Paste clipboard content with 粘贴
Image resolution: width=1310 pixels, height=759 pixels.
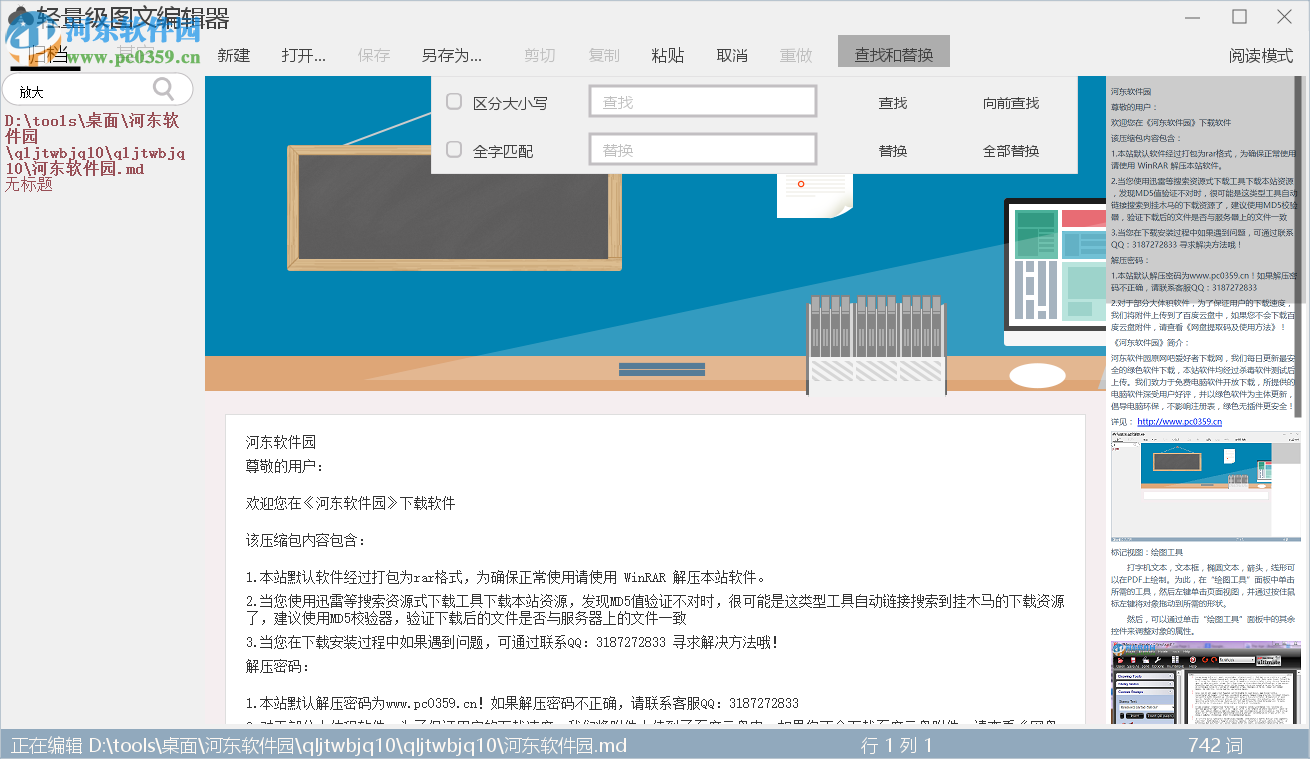coord(668,56)
